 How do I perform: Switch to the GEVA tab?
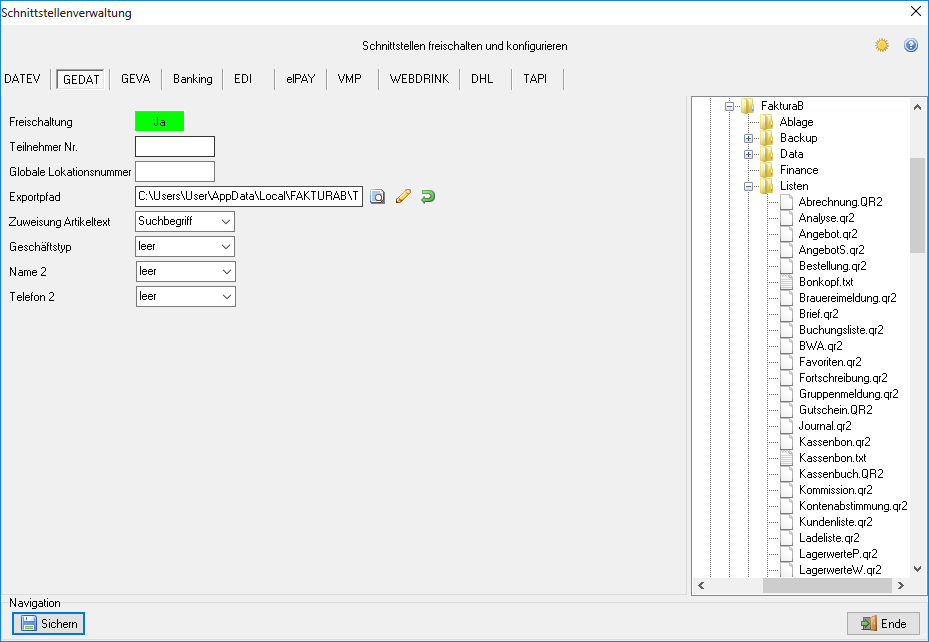point(136,79)
